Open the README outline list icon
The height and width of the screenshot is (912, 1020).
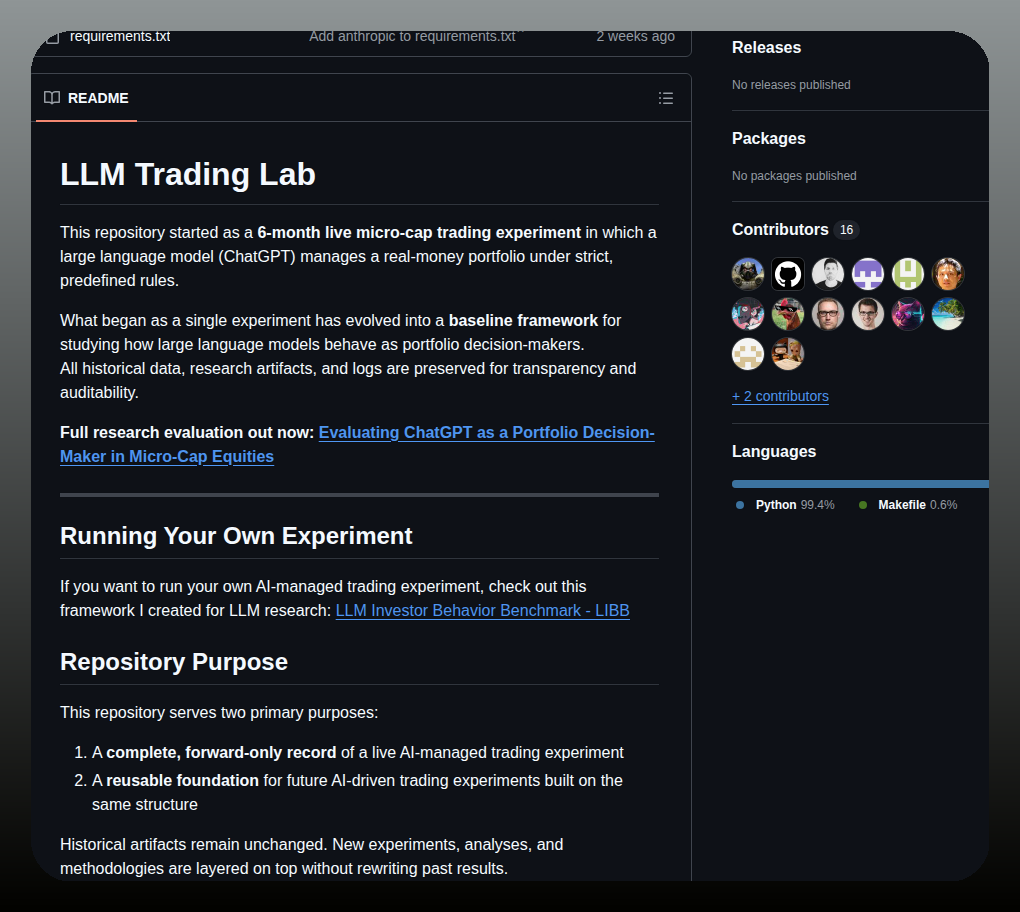coord(665,98)
